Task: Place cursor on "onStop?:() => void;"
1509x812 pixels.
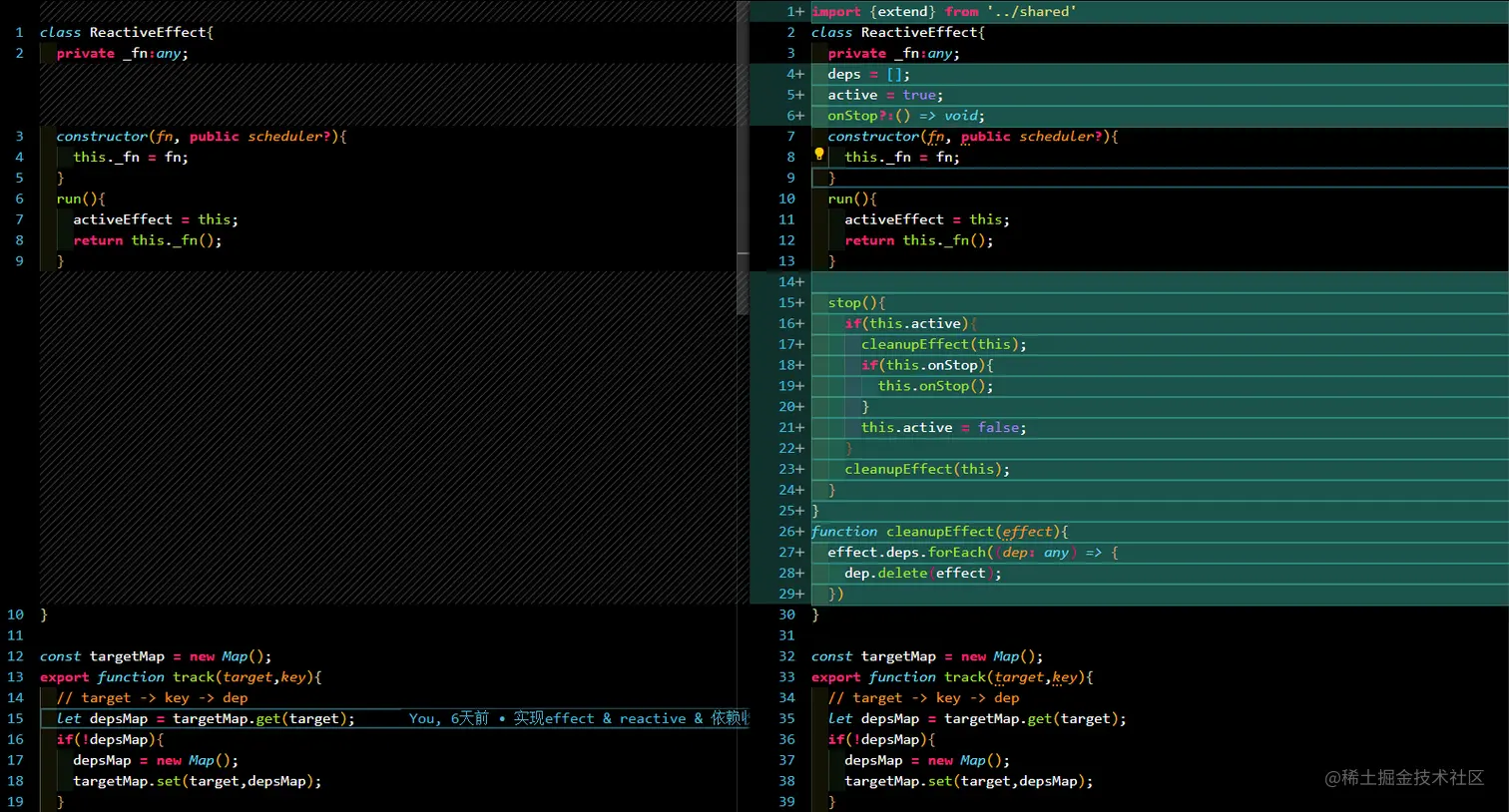Action: 906,116
